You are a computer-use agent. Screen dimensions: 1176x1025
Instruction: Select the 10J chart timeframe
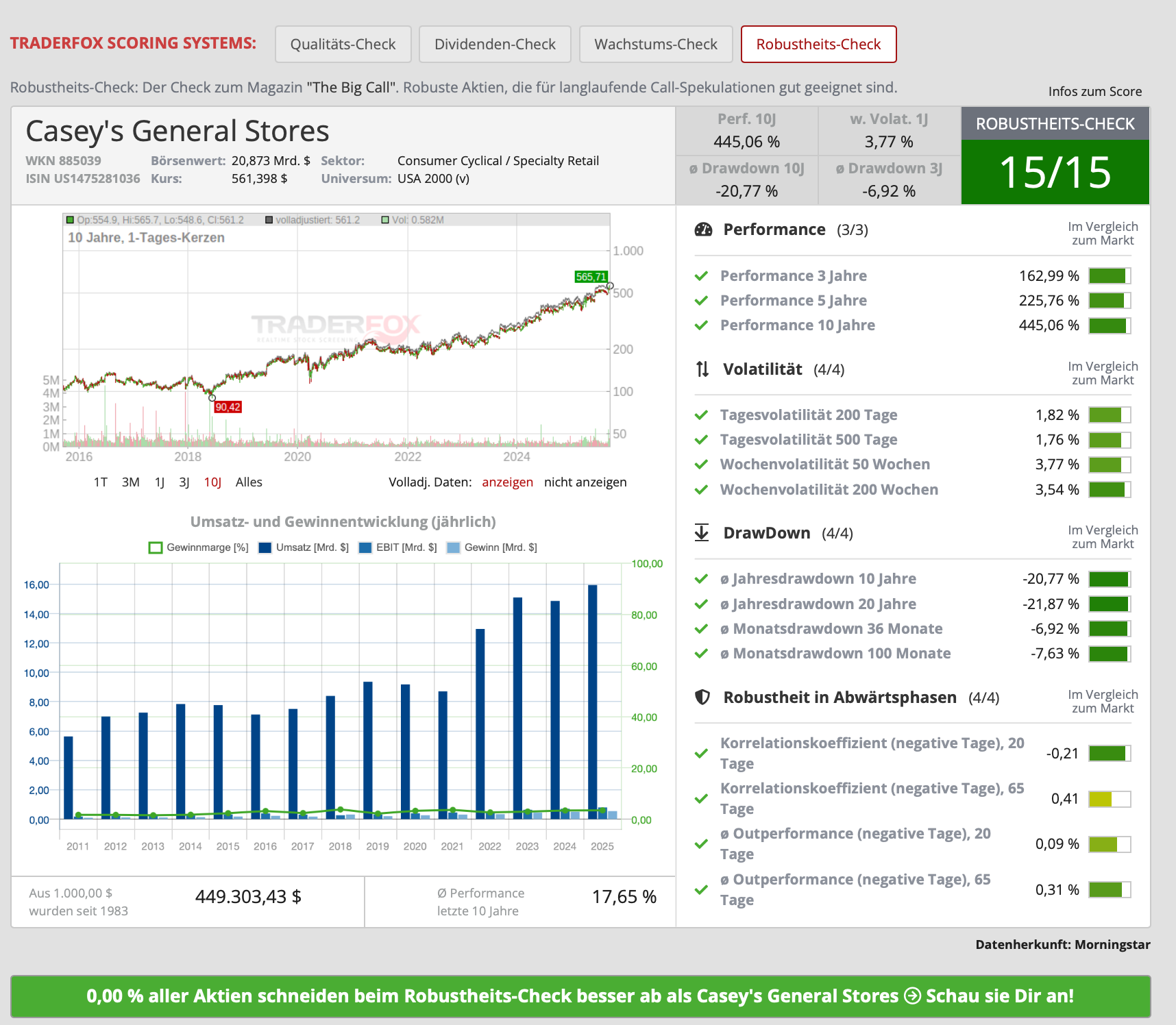click(212, 482)
